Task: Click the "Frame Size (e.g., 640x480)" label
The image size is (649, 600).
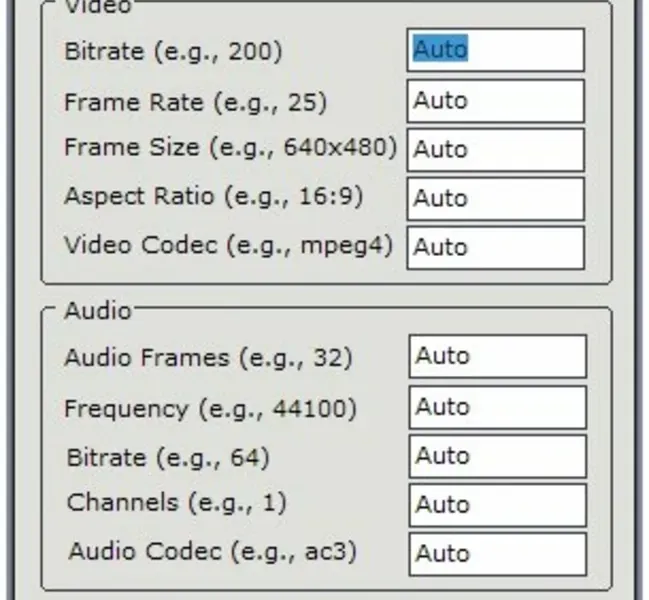Action: pos(230,148)
